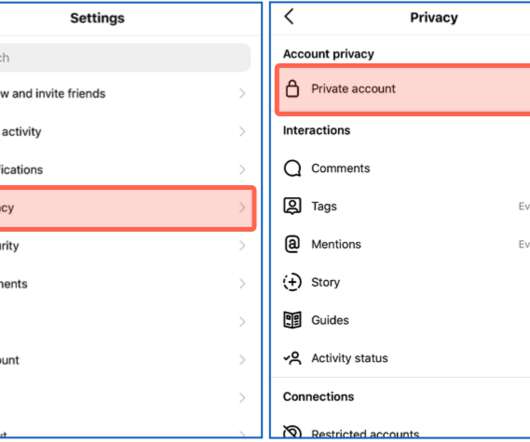
Task: Click the Restricted accounts icon
Action: pyautogui.click(x=292, y=432)
